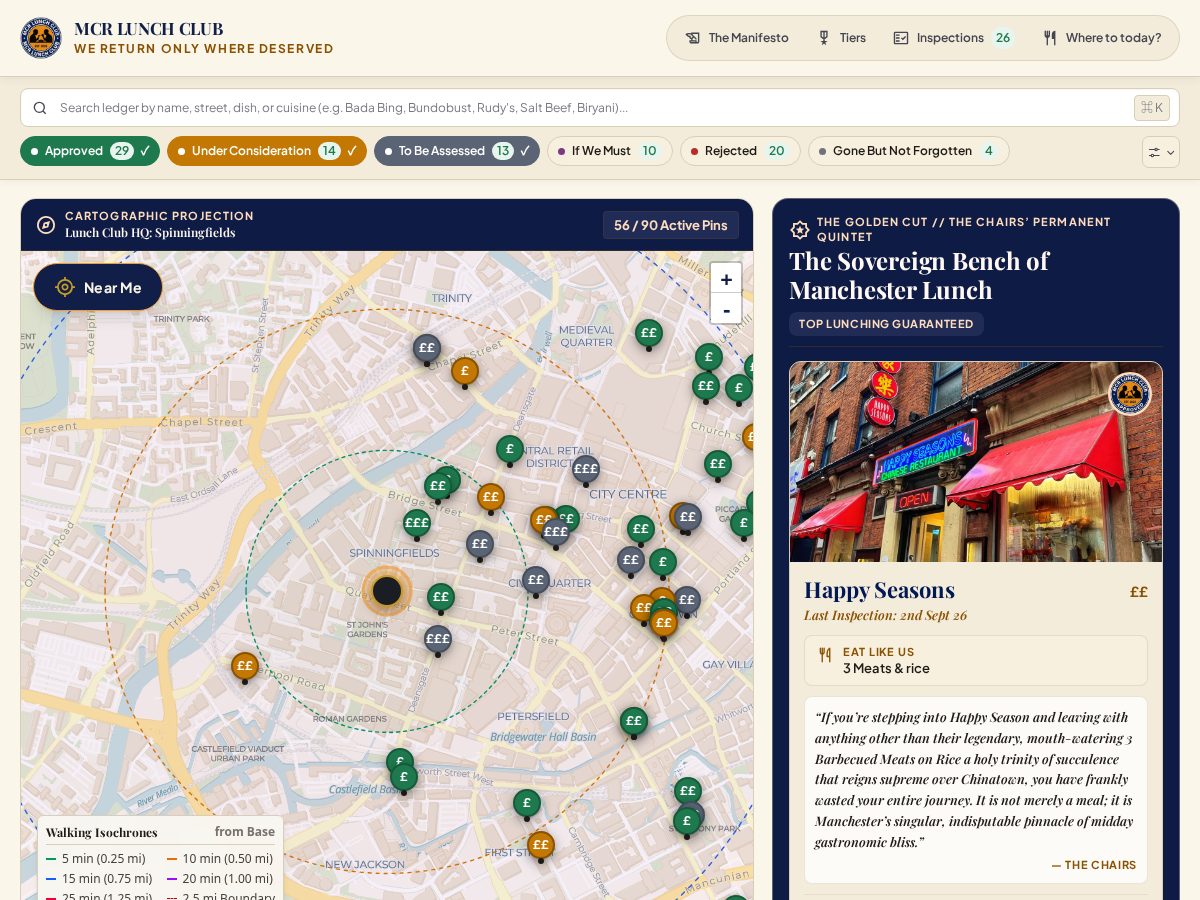The width and height of the screenshot is (1200, 900).
Task: Switch to Where to today? tab
Action: [x=1101, y=38]
